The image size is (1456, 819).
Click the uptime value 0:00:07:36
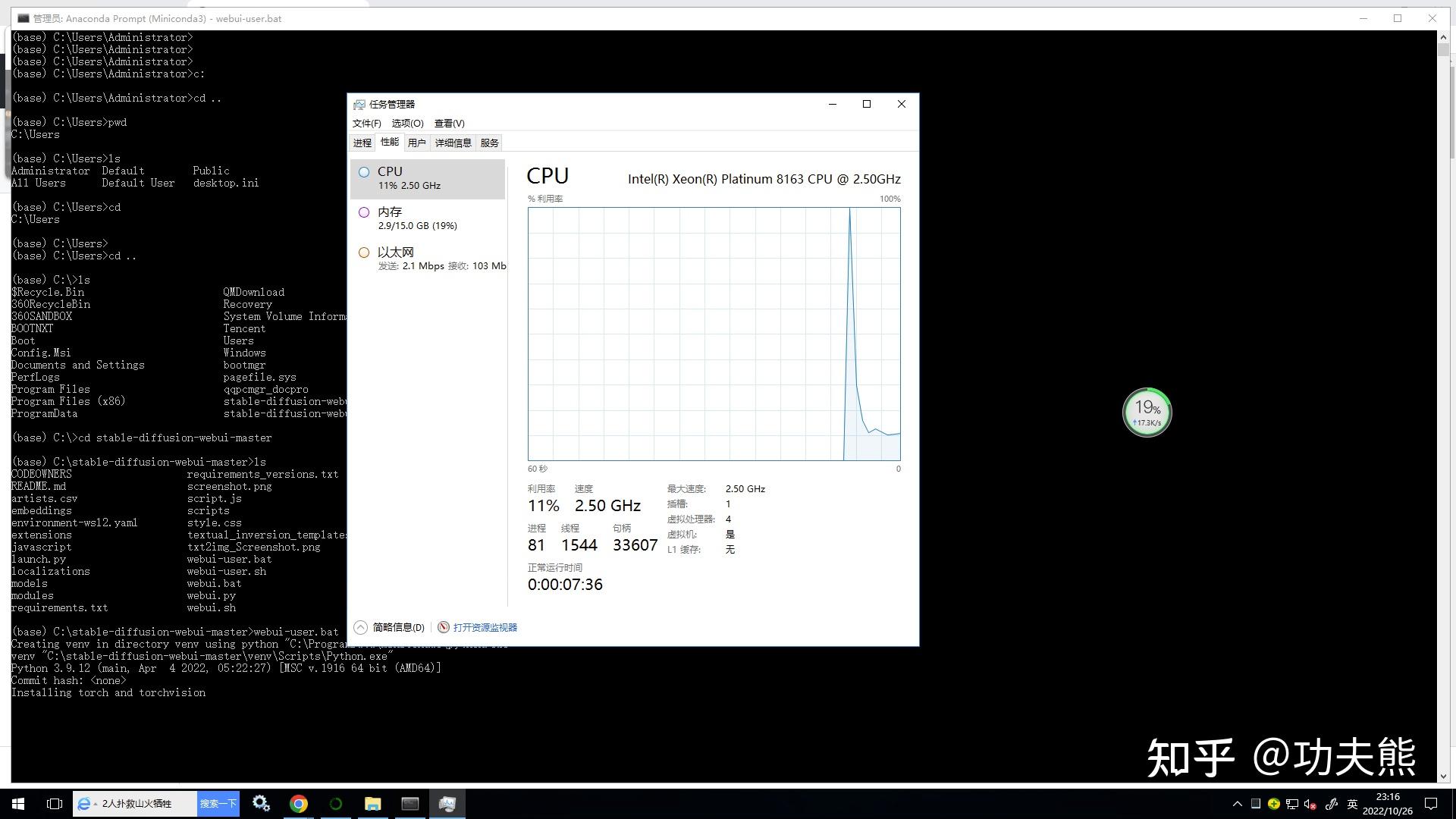coord(565,585)
